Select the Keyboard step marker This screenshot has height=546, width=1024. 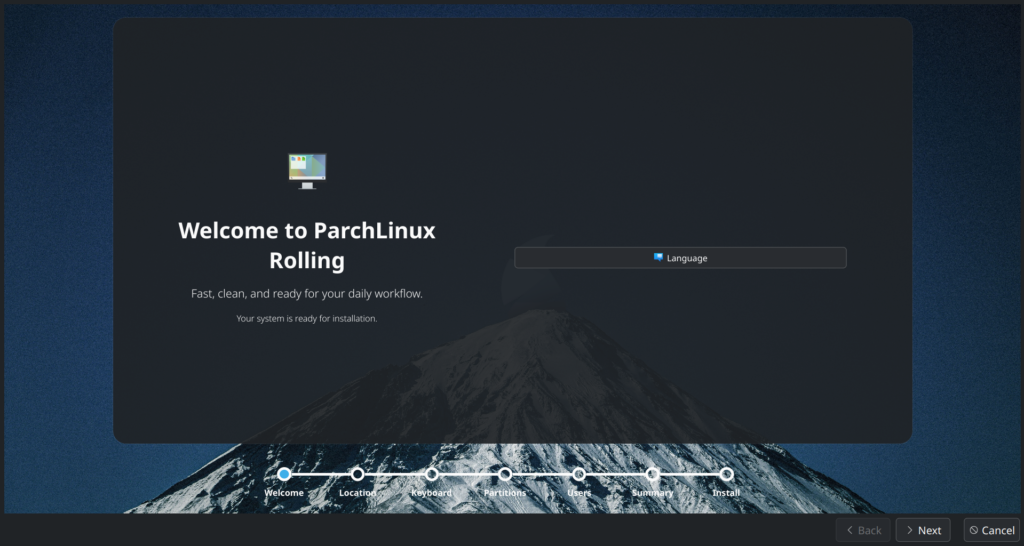(432, 474)
